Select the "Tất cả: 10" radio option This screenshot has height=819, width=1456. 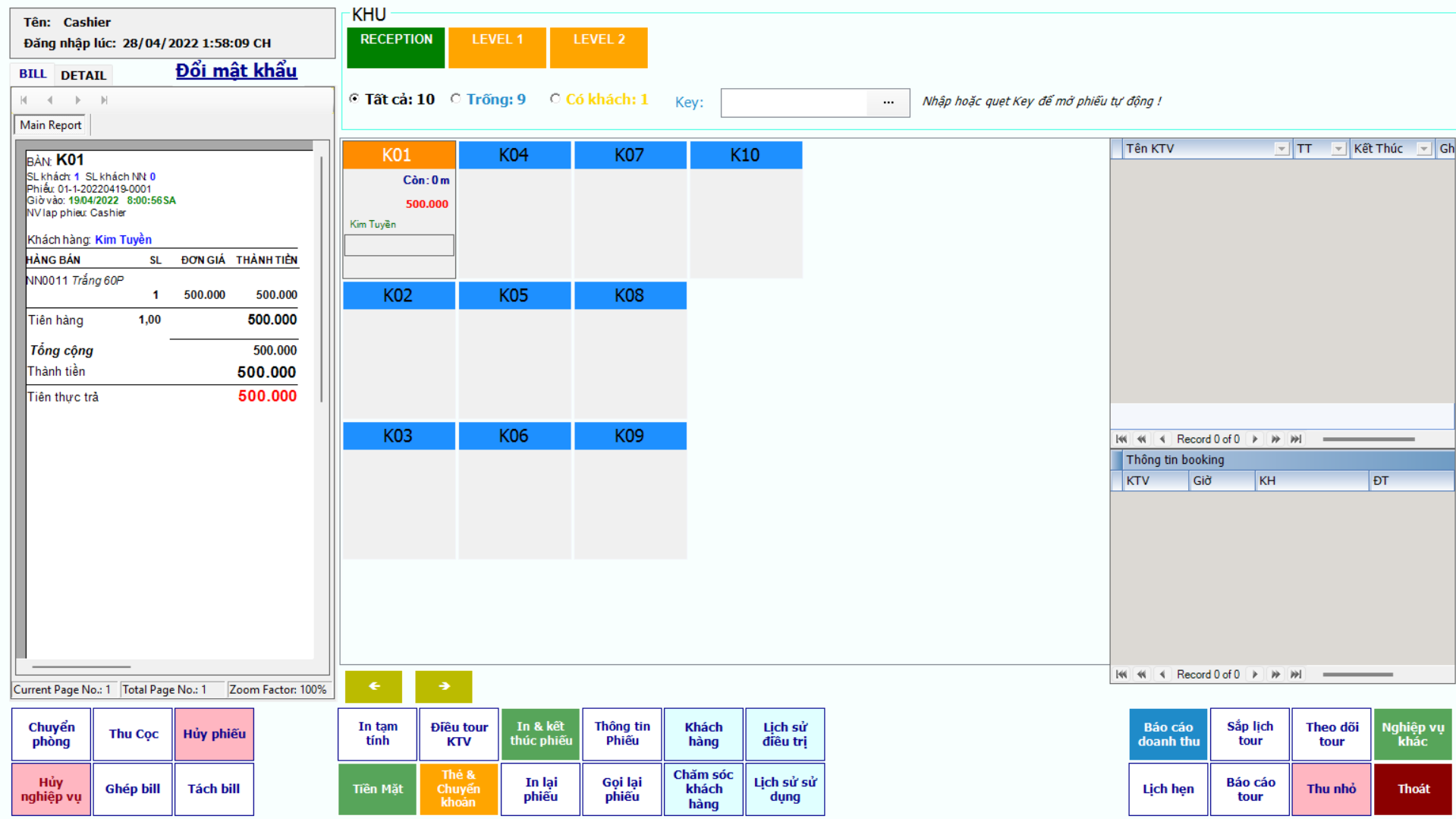(354, 99)
